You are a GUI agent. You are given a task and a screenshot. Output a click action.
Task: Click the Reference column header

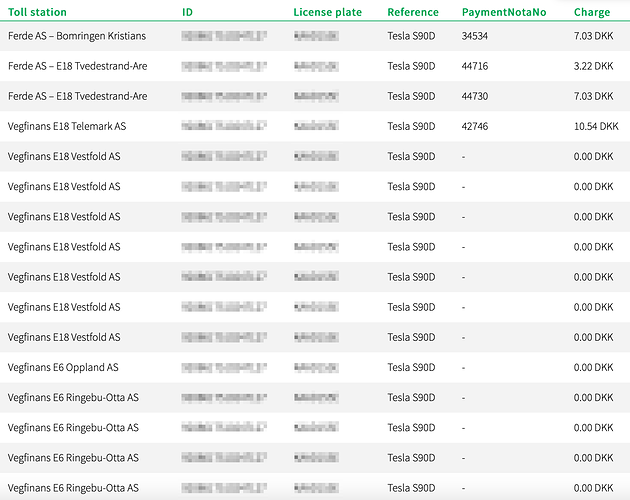(413, 12)
